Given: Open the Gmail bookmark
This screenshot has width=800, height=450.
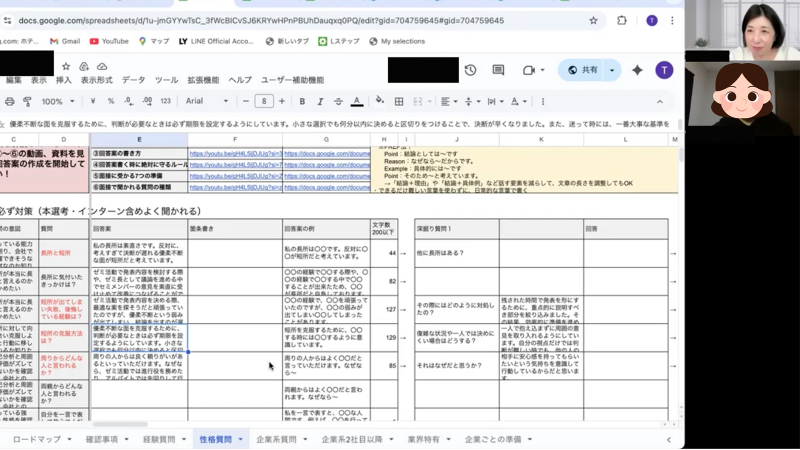Looking at the screenshot, I should [x=65, y=41].
